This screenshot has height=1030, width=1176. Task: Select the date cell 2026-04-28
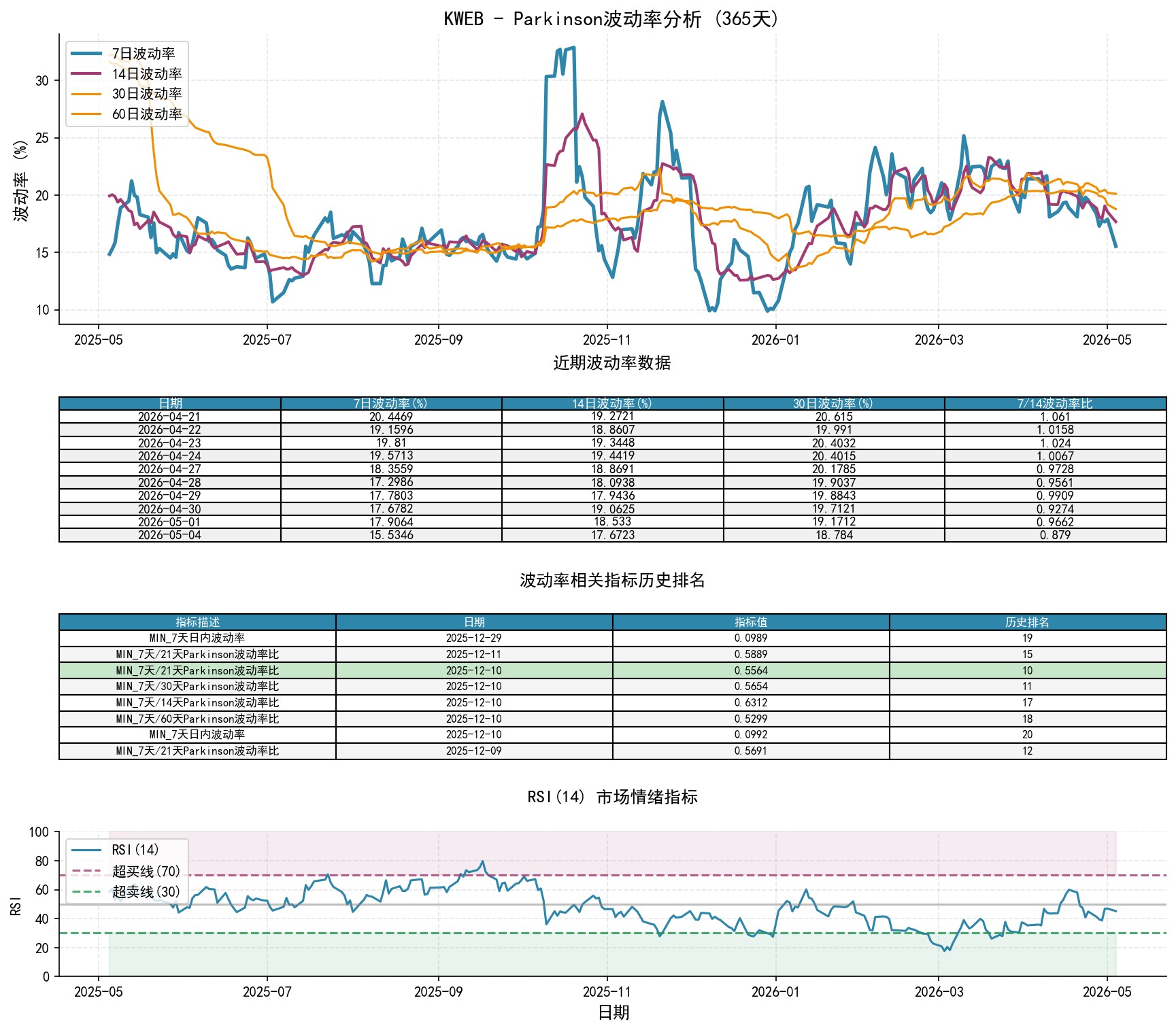point(169,482)
